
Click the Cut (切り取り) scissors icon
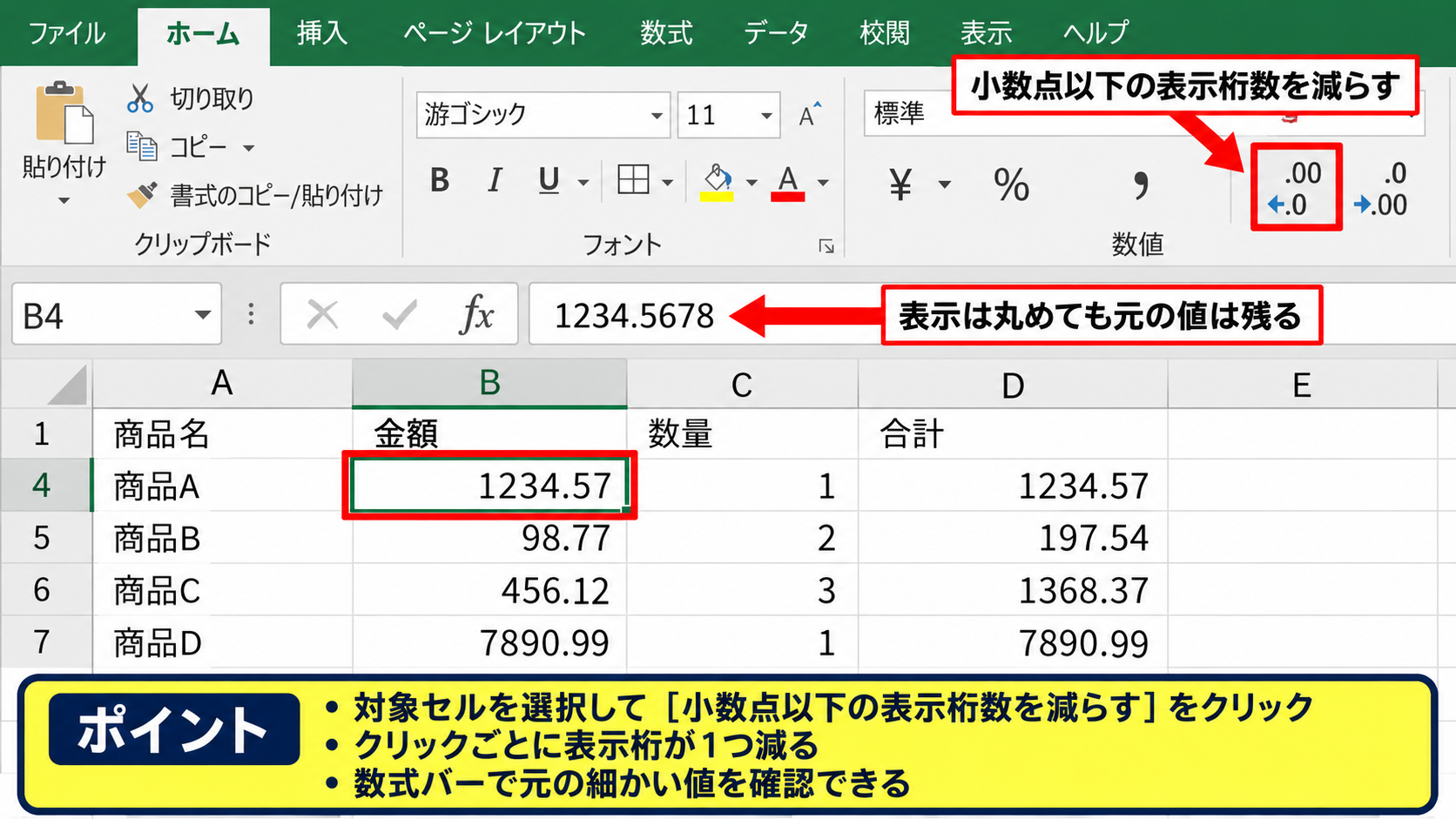click(140, 98)
